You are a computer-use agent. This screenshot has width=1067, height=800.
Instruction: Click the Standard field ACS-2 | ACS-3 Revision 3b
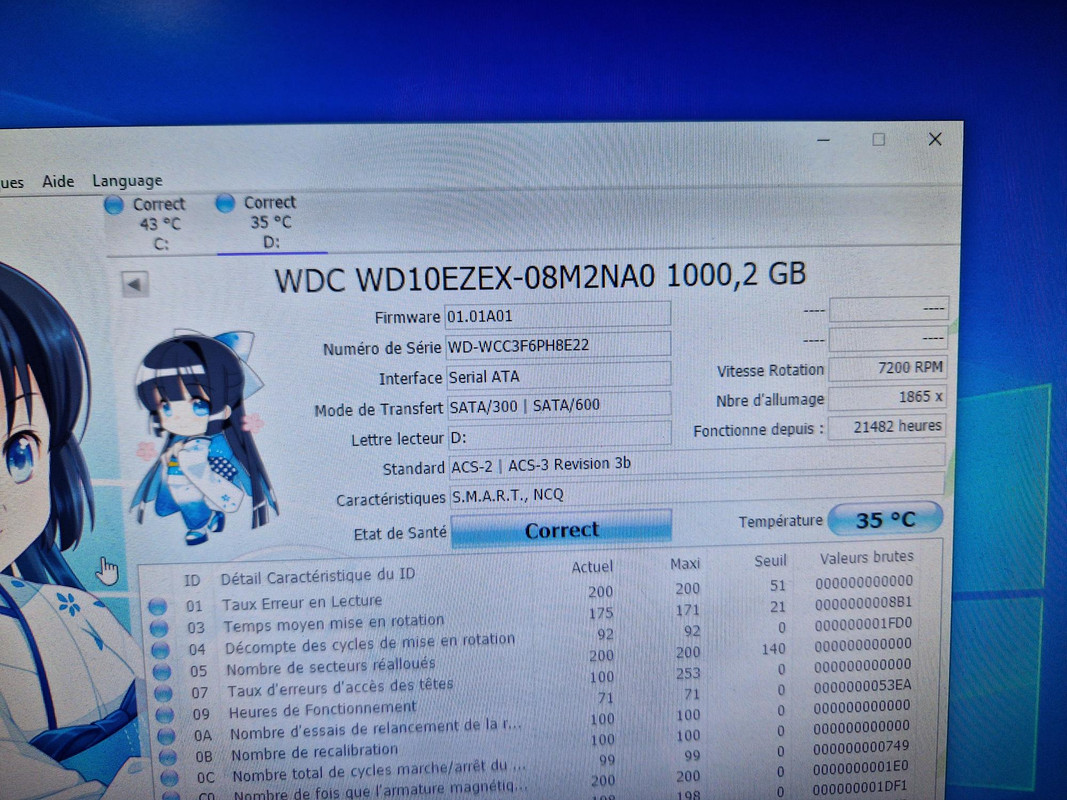click(697, 463)
